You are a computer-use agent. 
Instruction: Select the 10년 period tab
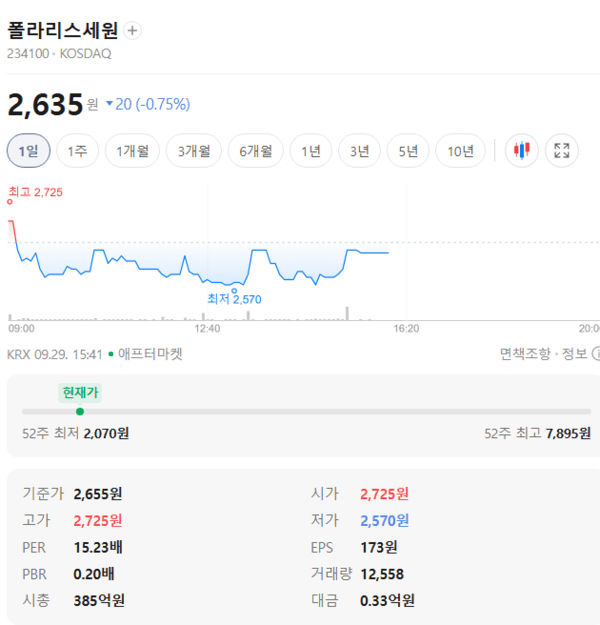coord(460,151)
